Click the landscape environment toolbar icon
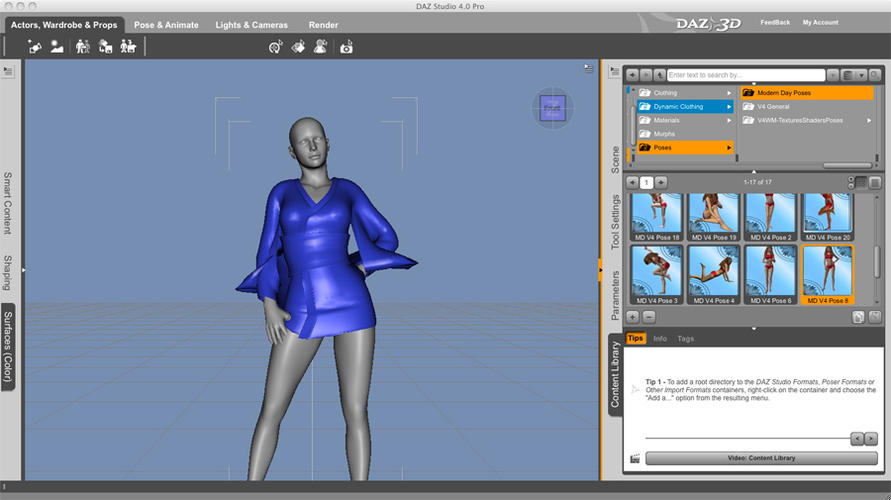 click(x=57, y=47)
